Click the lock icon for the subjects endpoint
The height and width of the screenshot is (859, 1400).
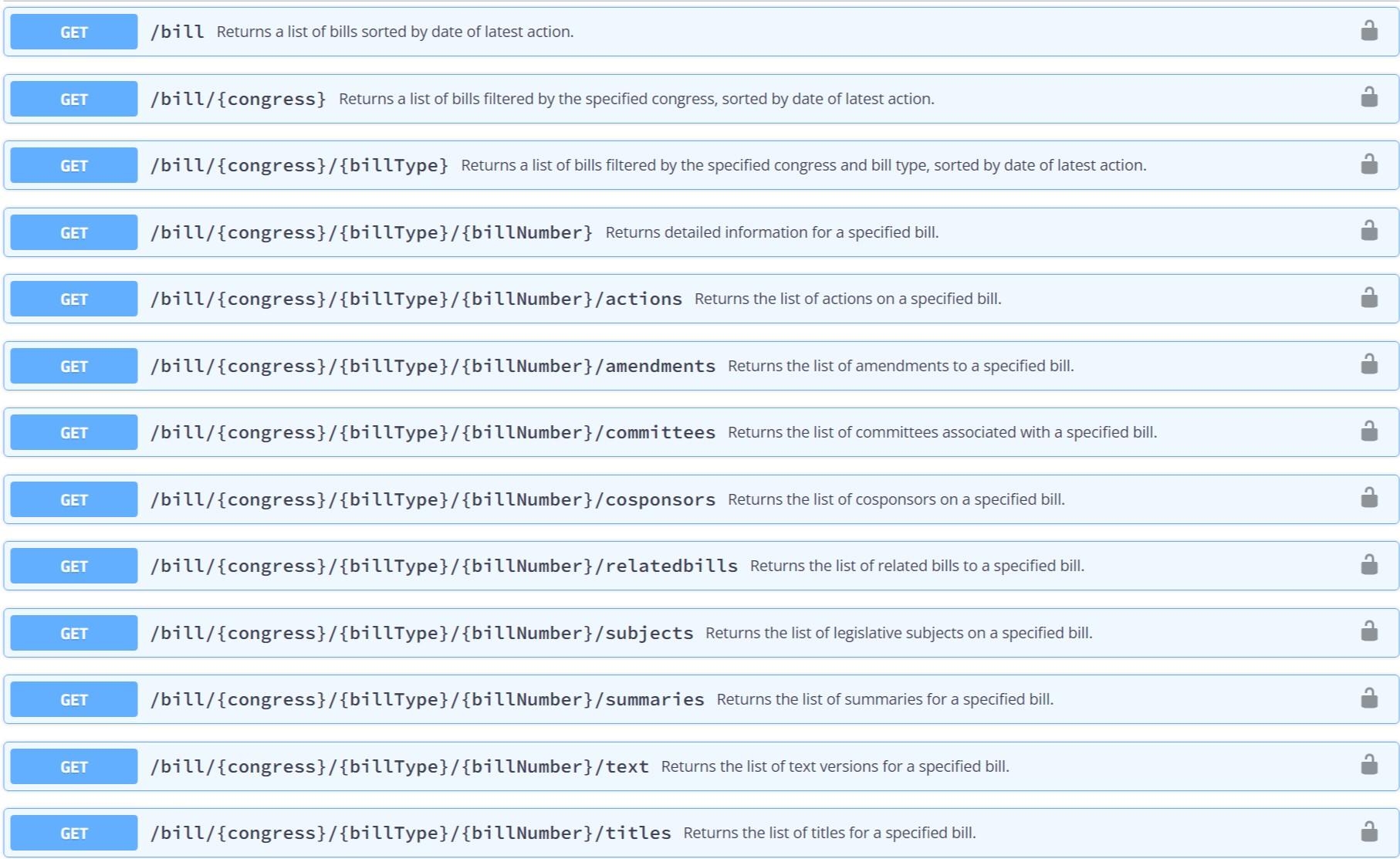click(x=1368, y=632)
